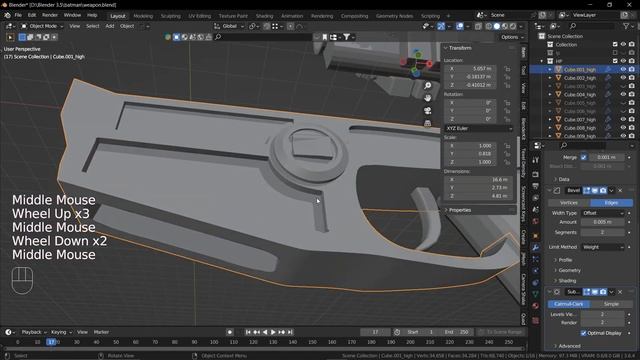Viewport: 640px width, 360px height.
Task: Open the Physics properties tab icon
Action: pyautogui.click(x=536, y=271)
